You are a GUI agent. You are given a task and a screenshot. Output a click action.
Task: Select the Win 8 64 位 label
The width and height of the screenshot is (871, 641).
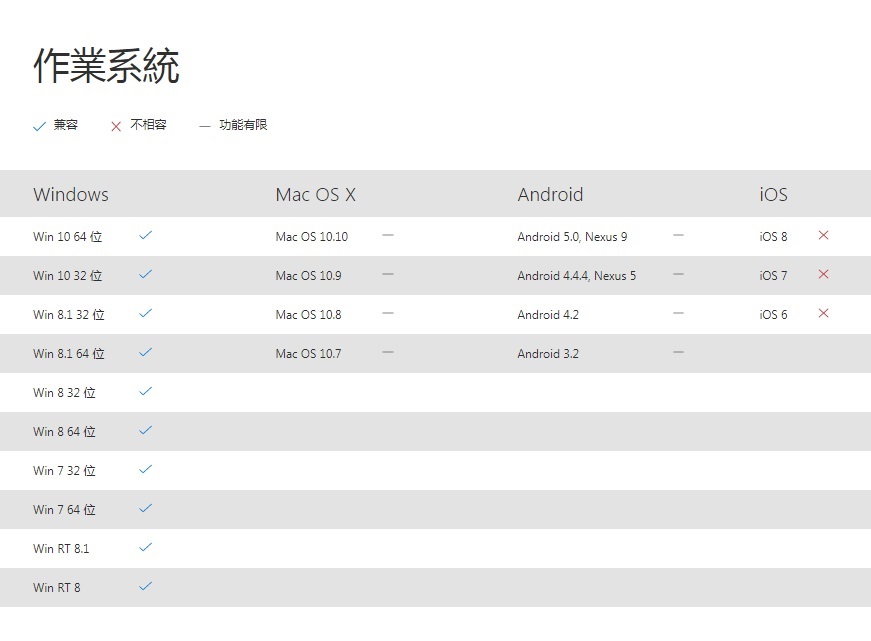[x=64, y=432]
